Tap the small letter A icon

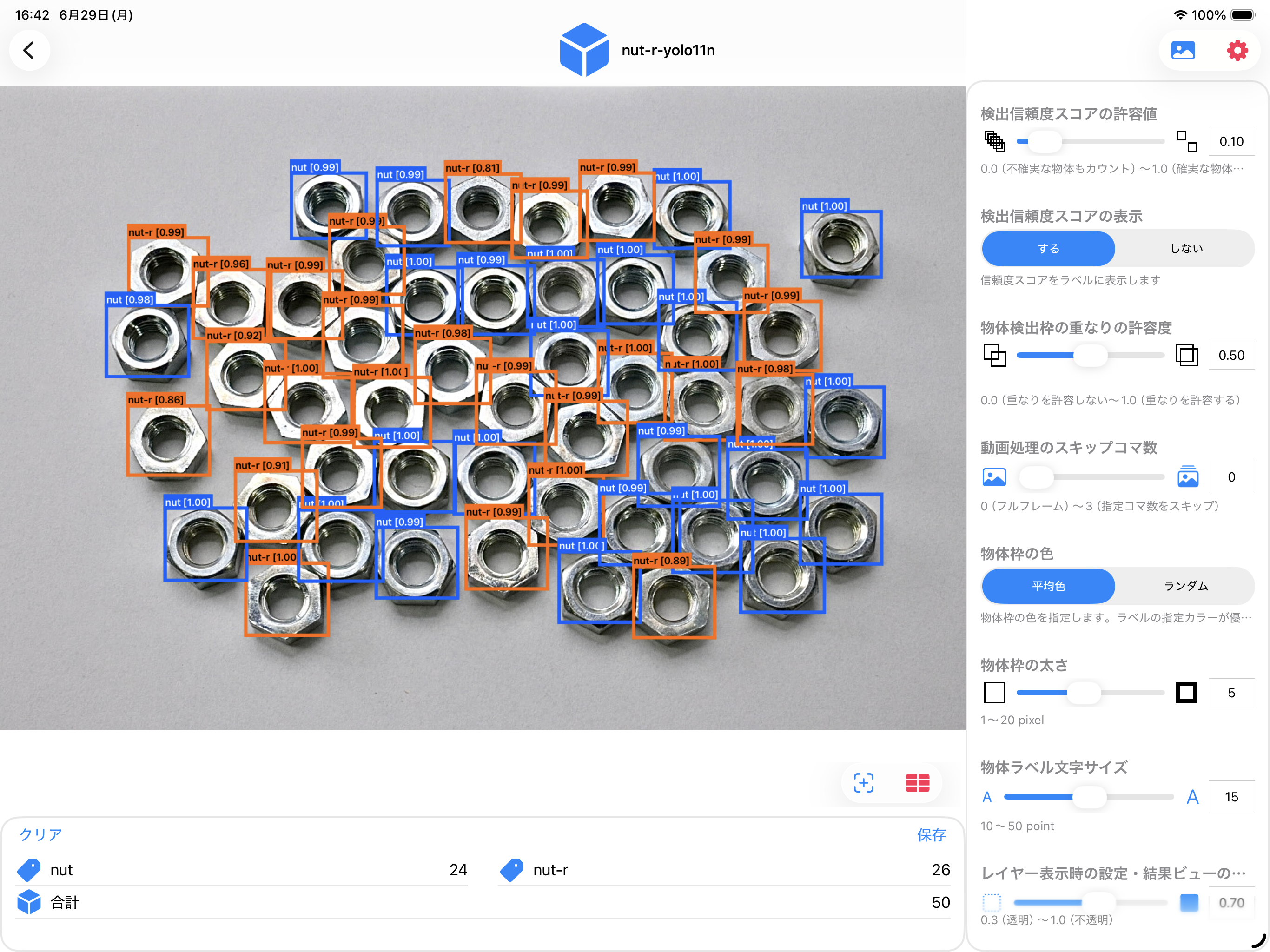[987, 797]
